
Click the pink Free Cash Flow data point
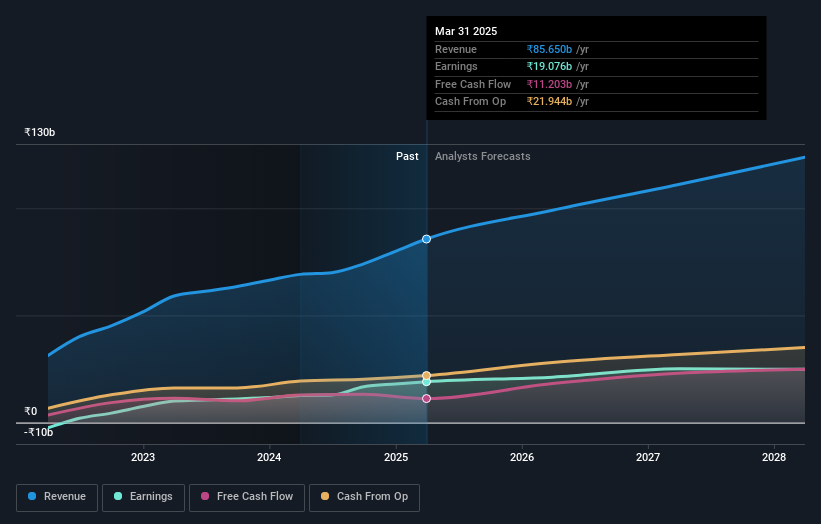point(427,399)
